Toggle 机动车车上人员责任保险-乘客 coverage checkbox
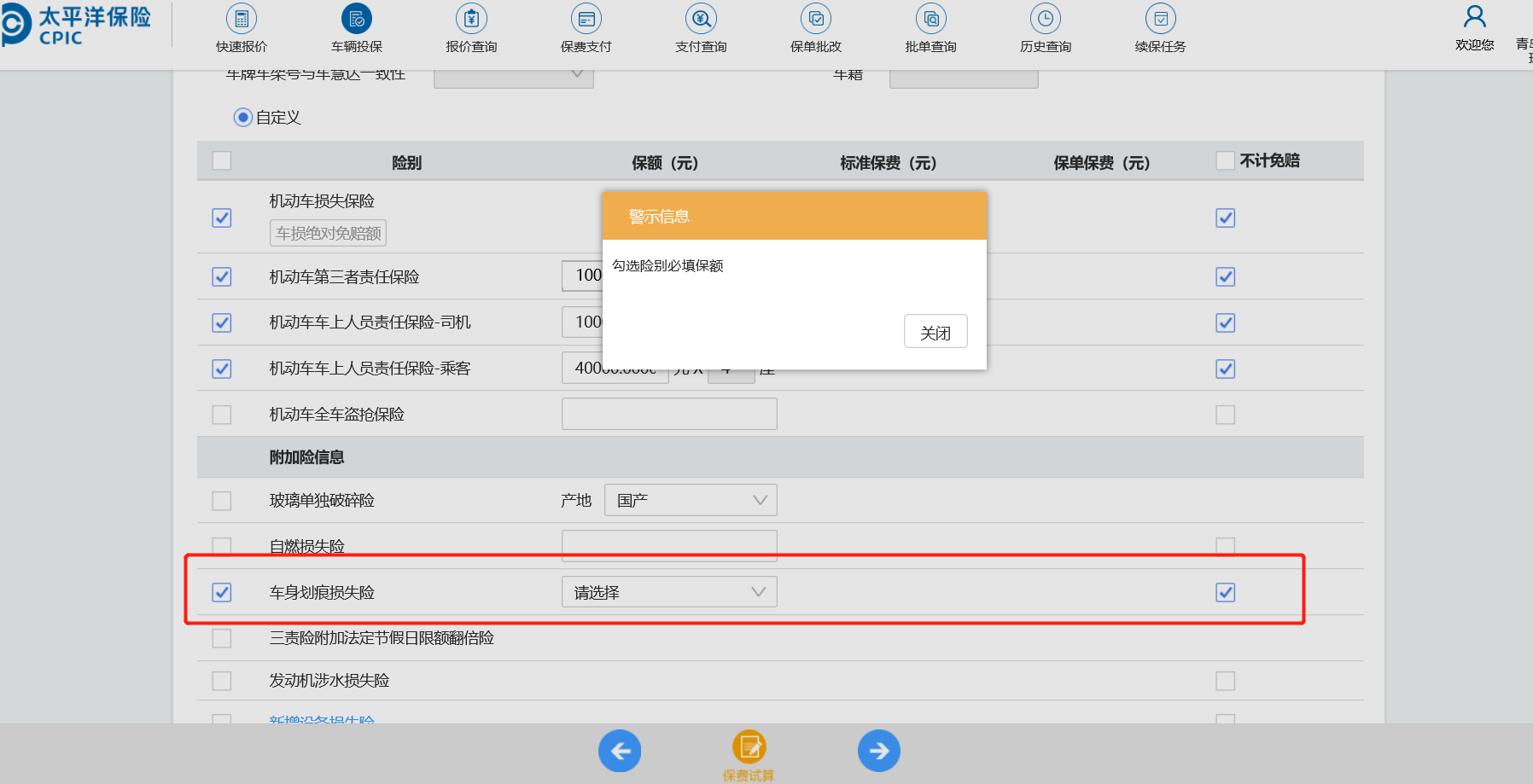Screen dimensions: 1533x784 tap(222, 369)
